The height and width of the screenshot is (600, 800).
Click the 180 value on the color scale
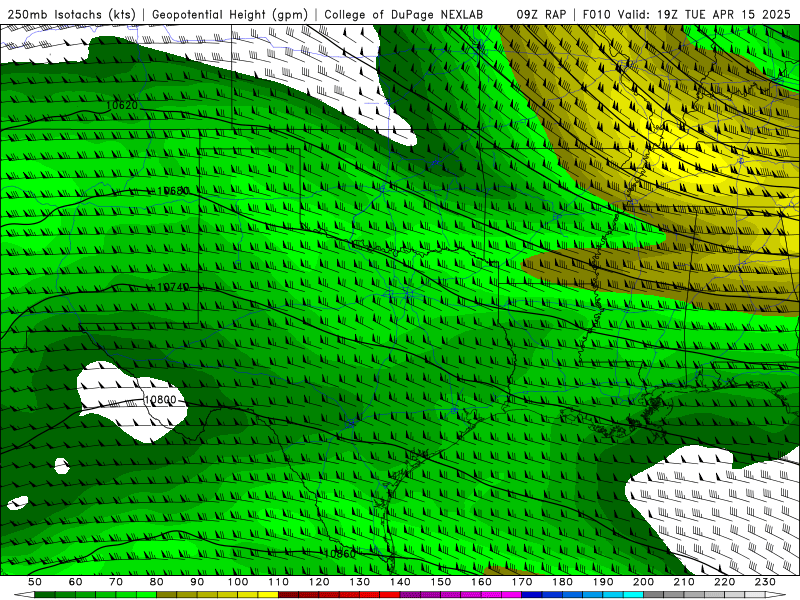[x=562, y=582]
